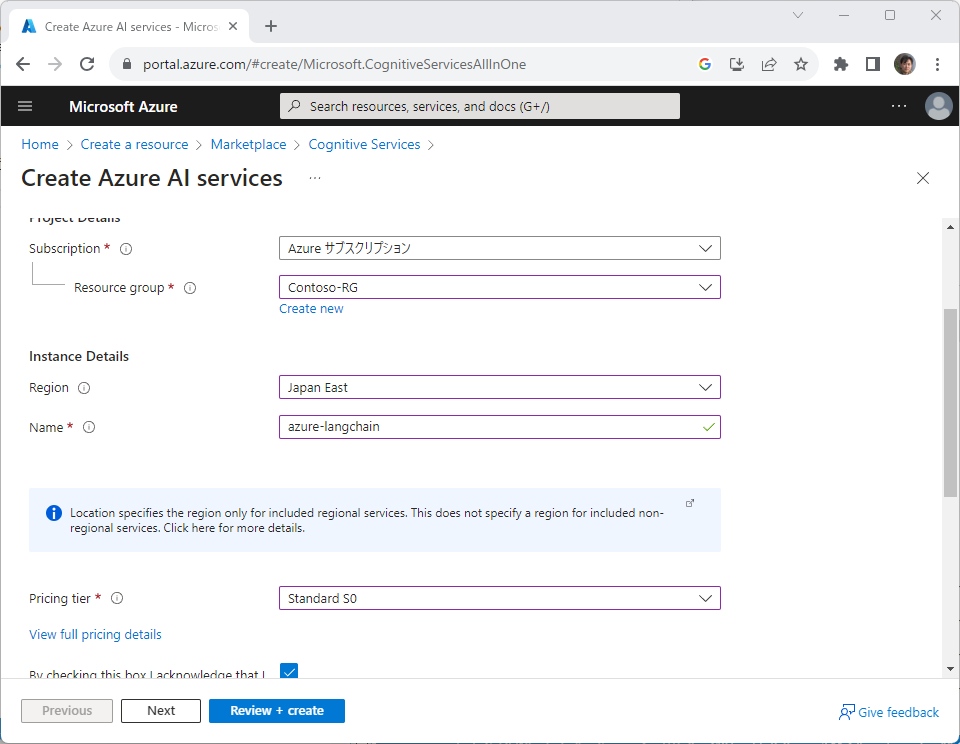The height and width of the screenshot is (744, 960).
Task: Show info tooltip for Subscription
Action: pos(126,249)
